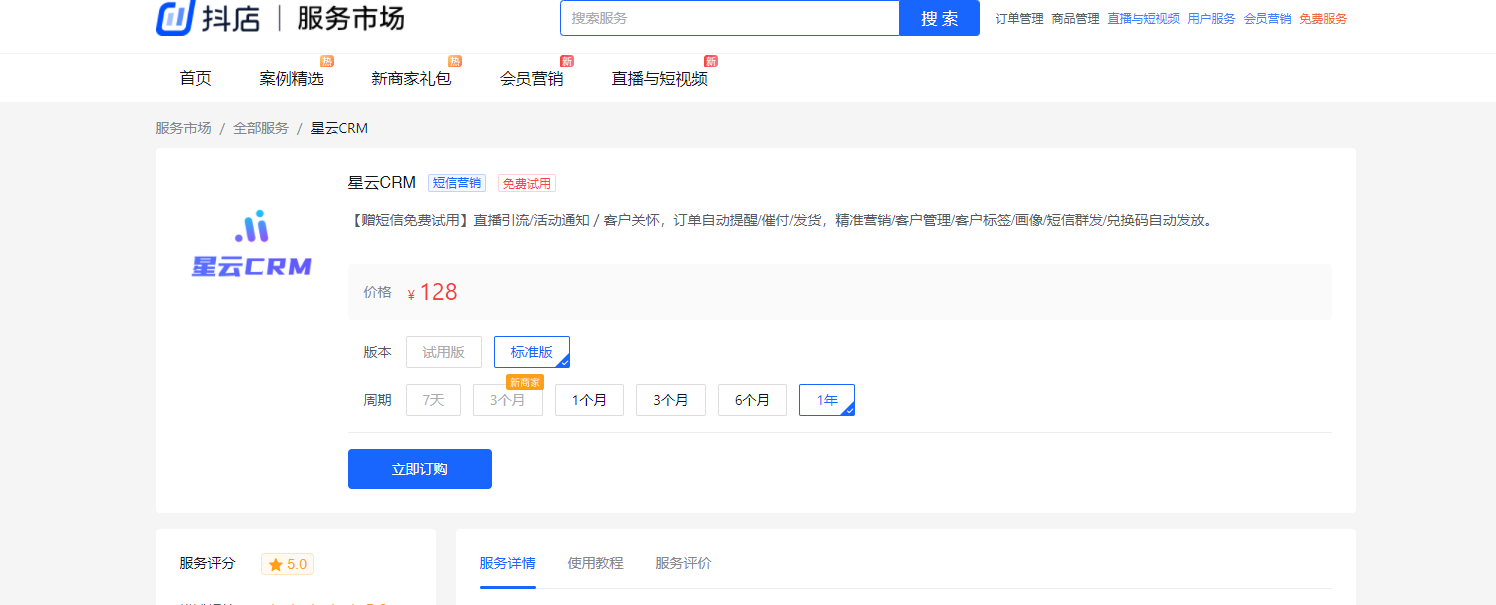Select the 标准版 version option

coord(531,352)
